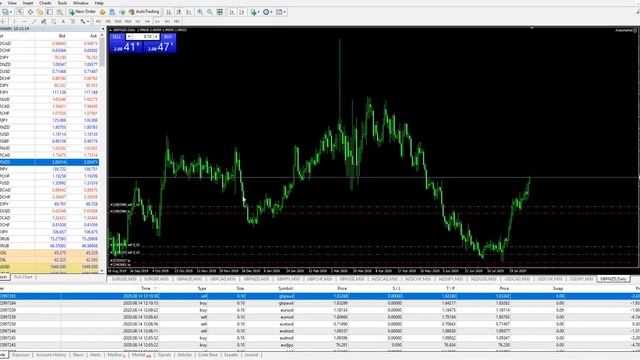Switch timeframe to H4

(147, 21)
